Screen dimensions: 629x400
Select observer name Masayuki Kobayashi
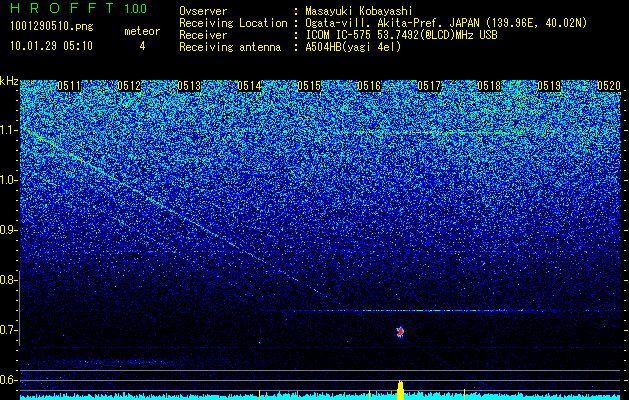coord(359,11)
